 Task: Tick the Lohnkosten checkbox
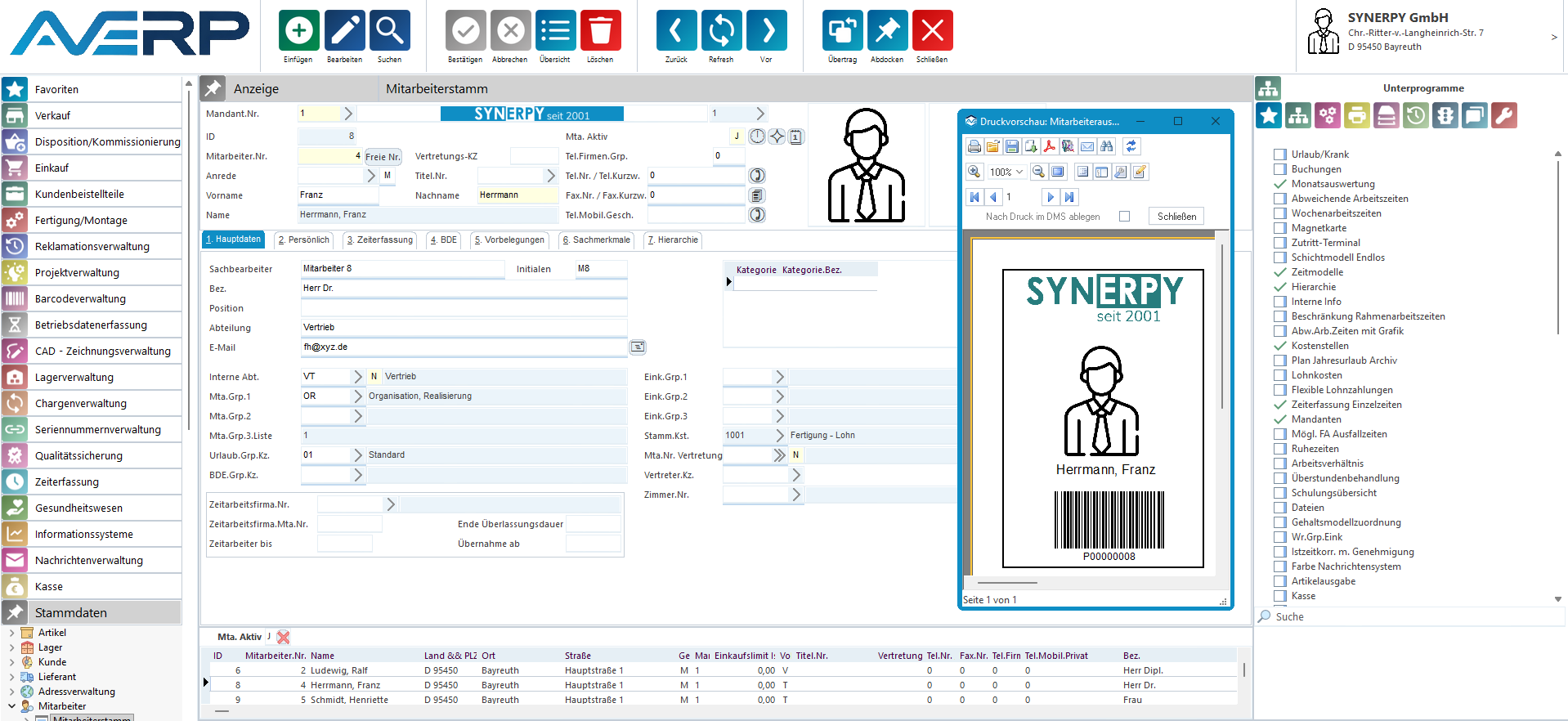click(1280, 375)
